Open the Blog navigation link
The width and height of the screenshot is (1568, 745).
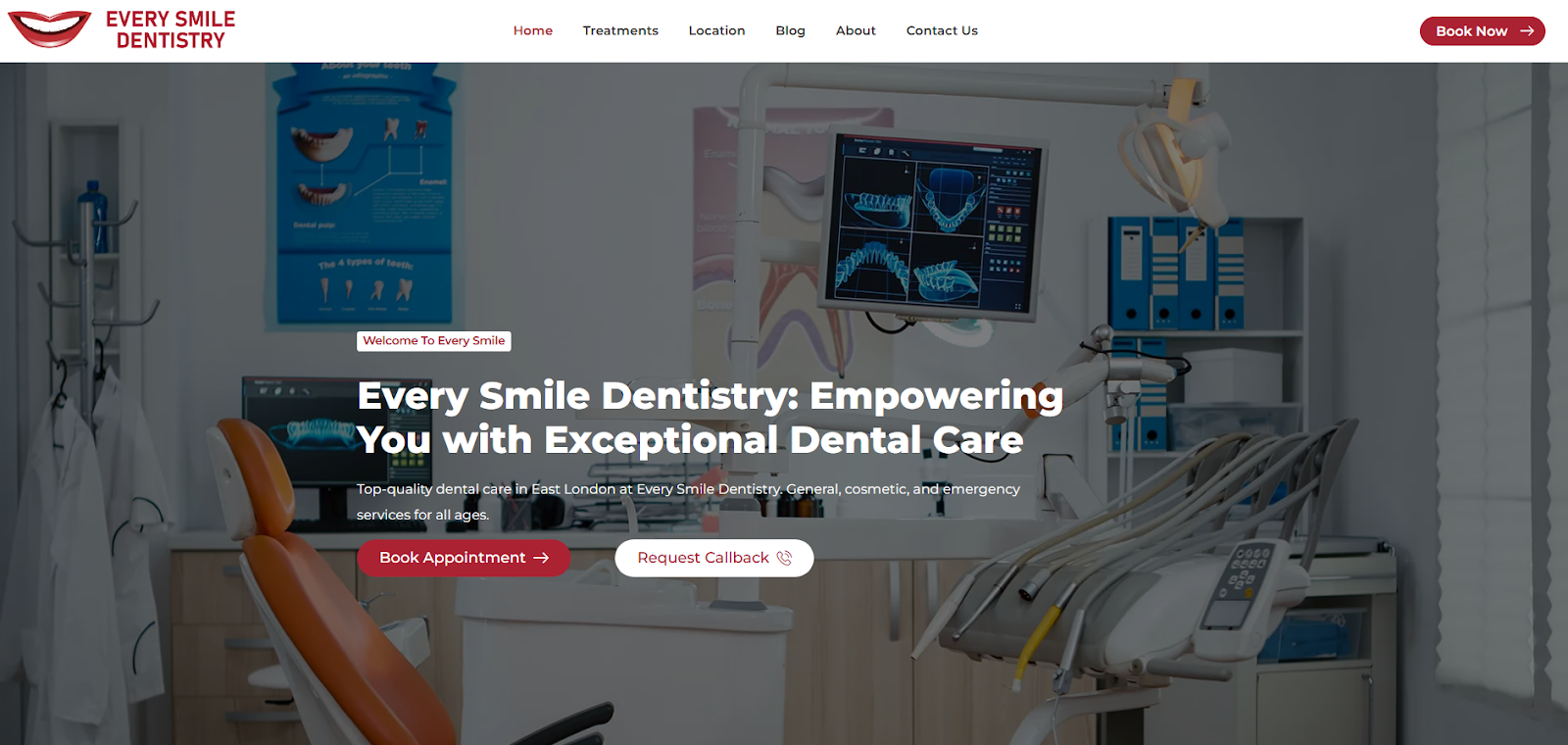tap(790, 30)
